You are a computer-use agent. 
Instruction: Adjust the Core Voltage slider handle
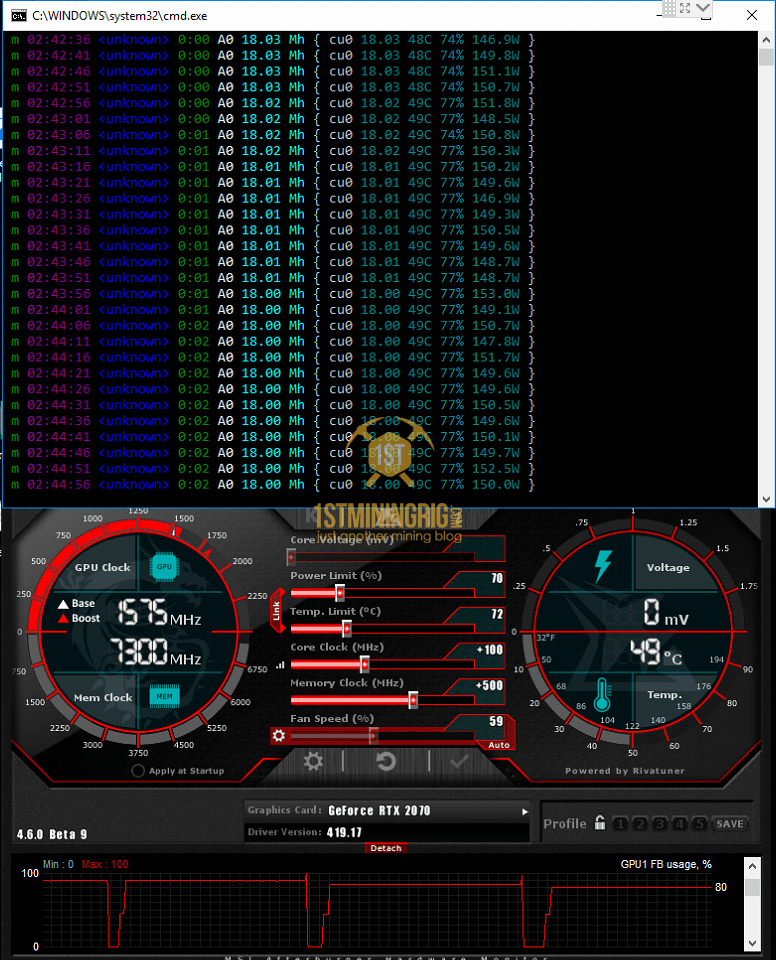[x=292, y=557]
